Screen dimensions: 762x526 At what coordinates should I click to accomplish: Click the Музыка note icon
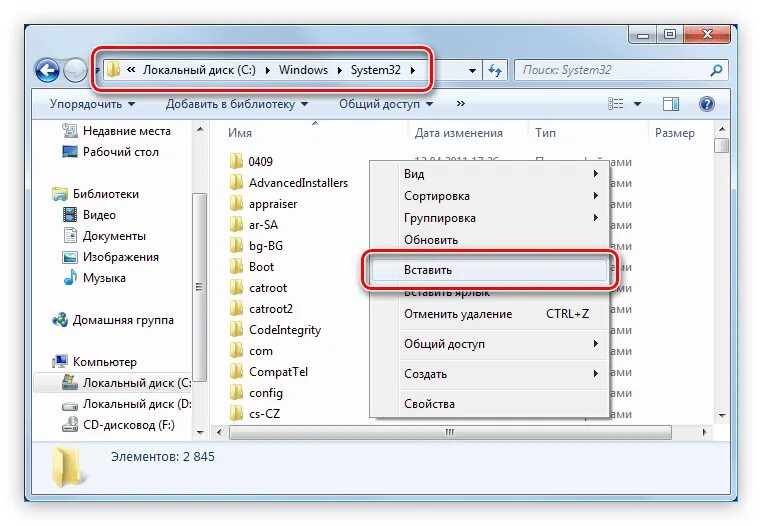70,277
